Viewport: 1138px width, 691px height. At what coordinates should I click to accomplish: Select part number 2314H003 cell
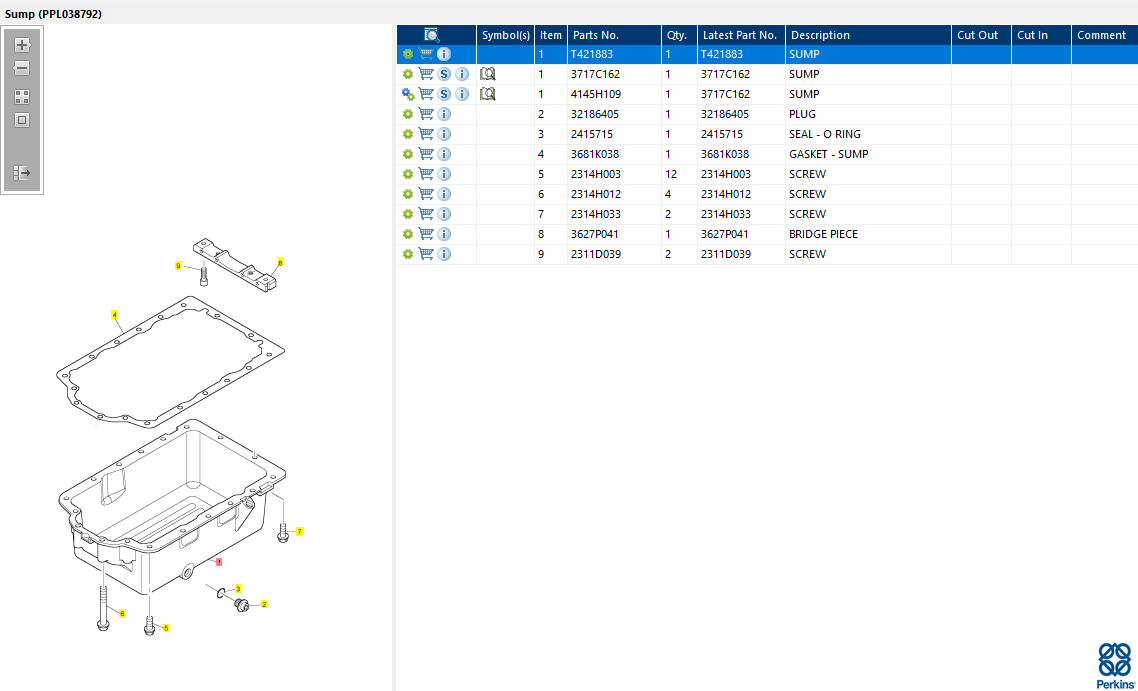pyautogui.click(x=596, y=174)
